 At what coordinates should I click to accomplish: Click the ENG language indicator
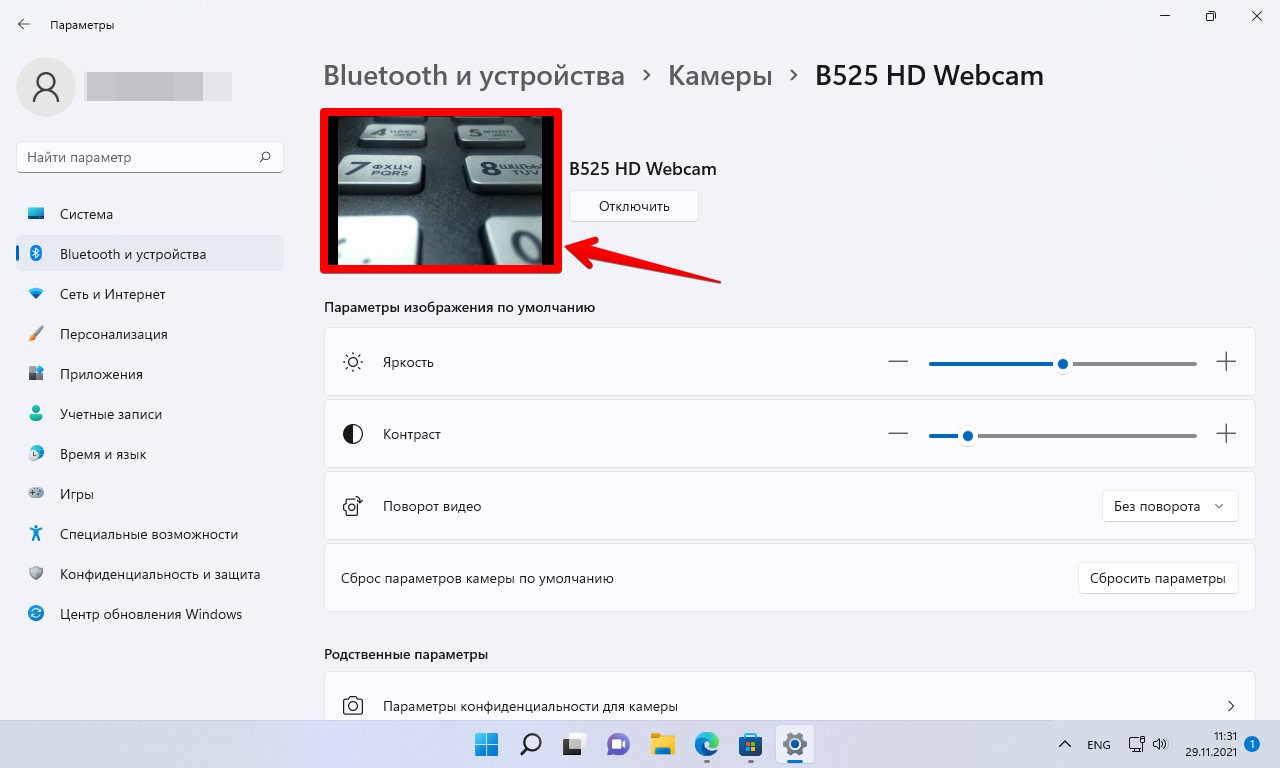pos(1098,744)
